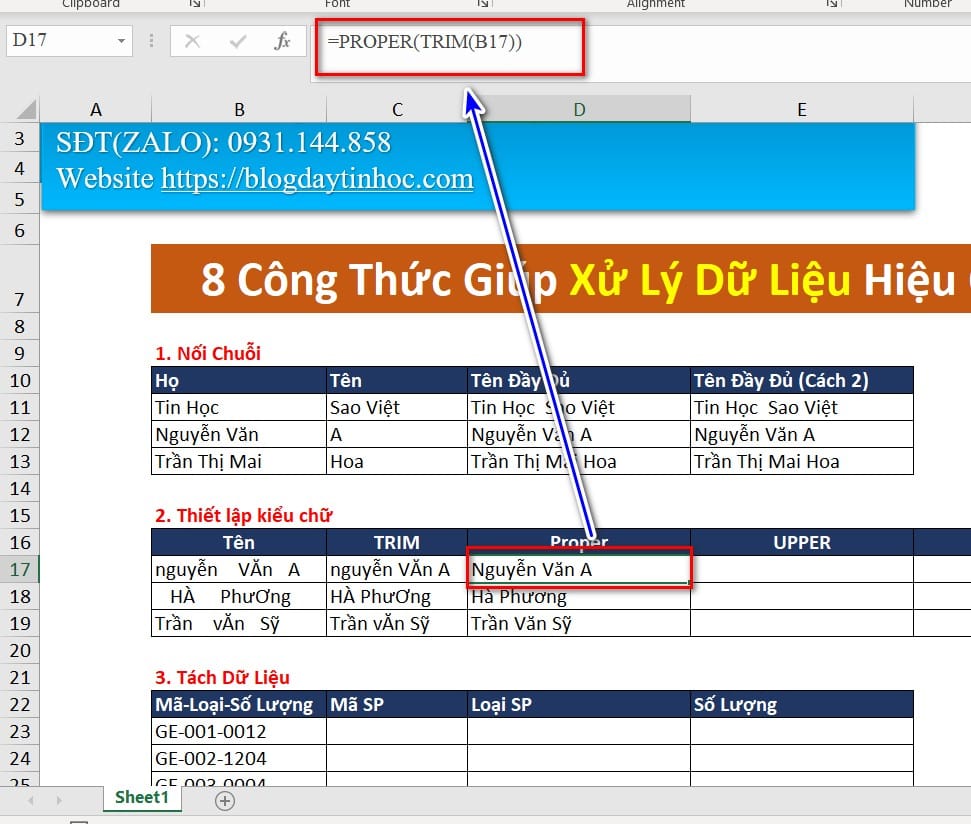The image size is (971, 824).
Task: Click the '3. Tách Dữ Liệu' section title
Action: tap(222, 677)
